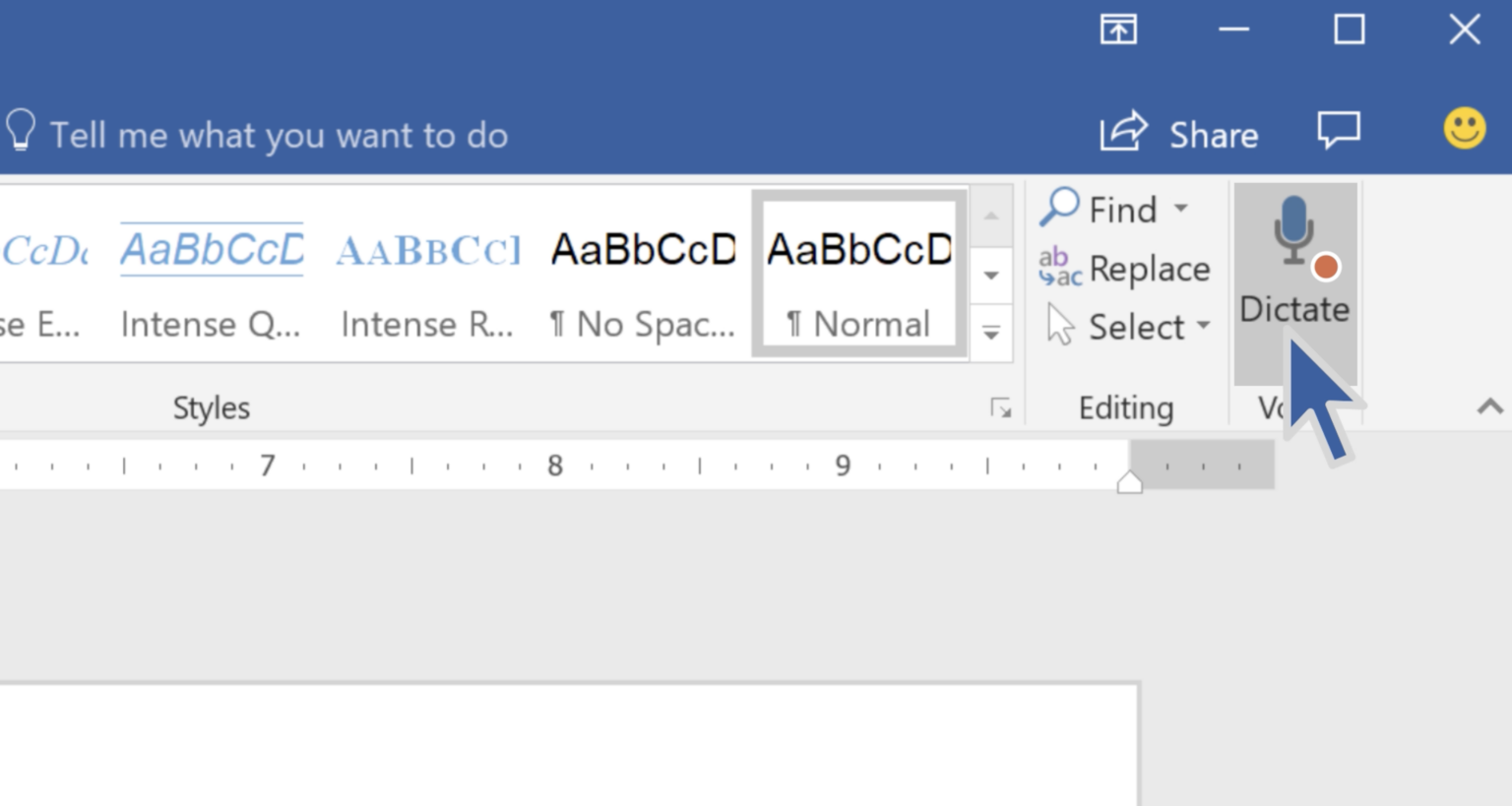The image size is (1512, 806).
Task: Click the smiley feedback icon
Action: coord(1464,129)
